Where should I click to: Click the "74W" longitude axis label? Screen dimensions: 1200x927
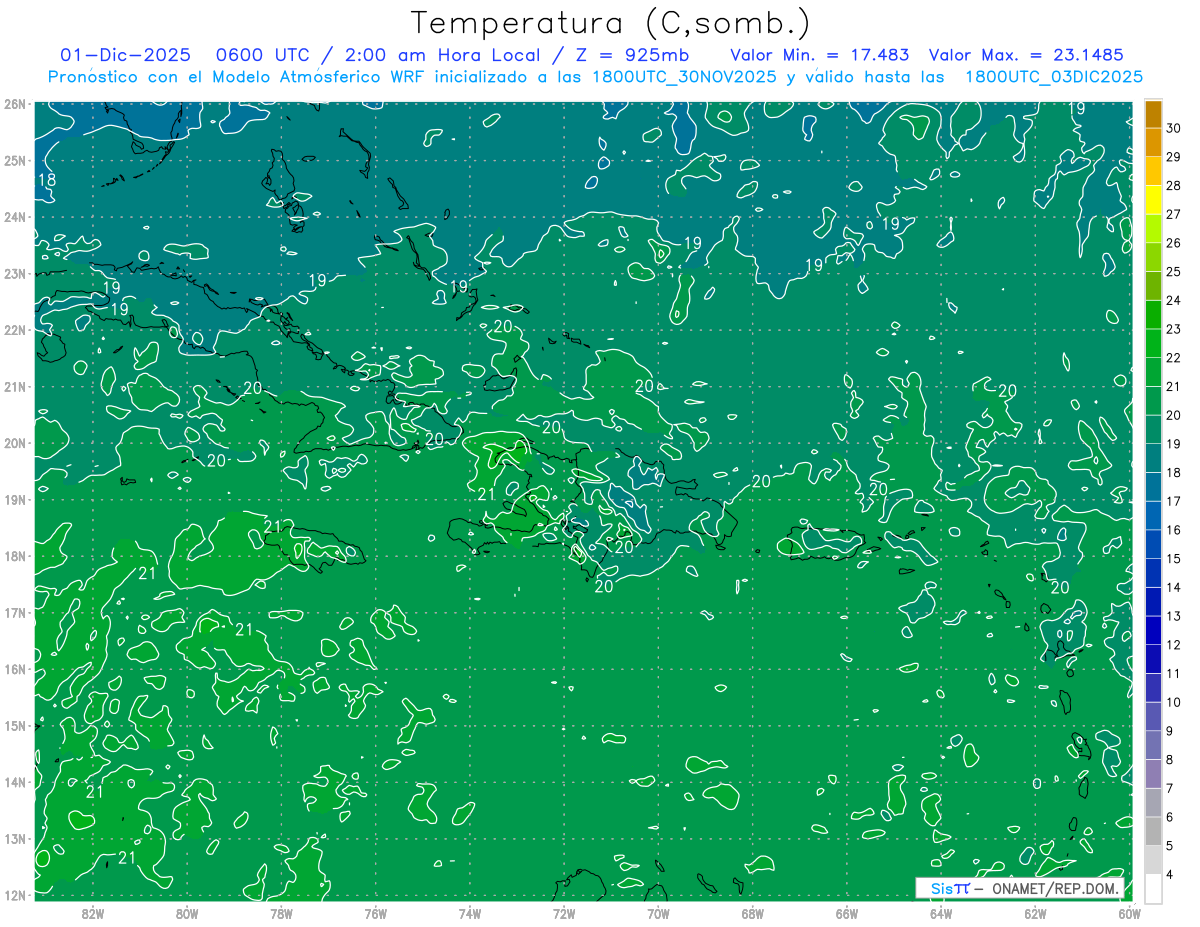click(470, 913)
